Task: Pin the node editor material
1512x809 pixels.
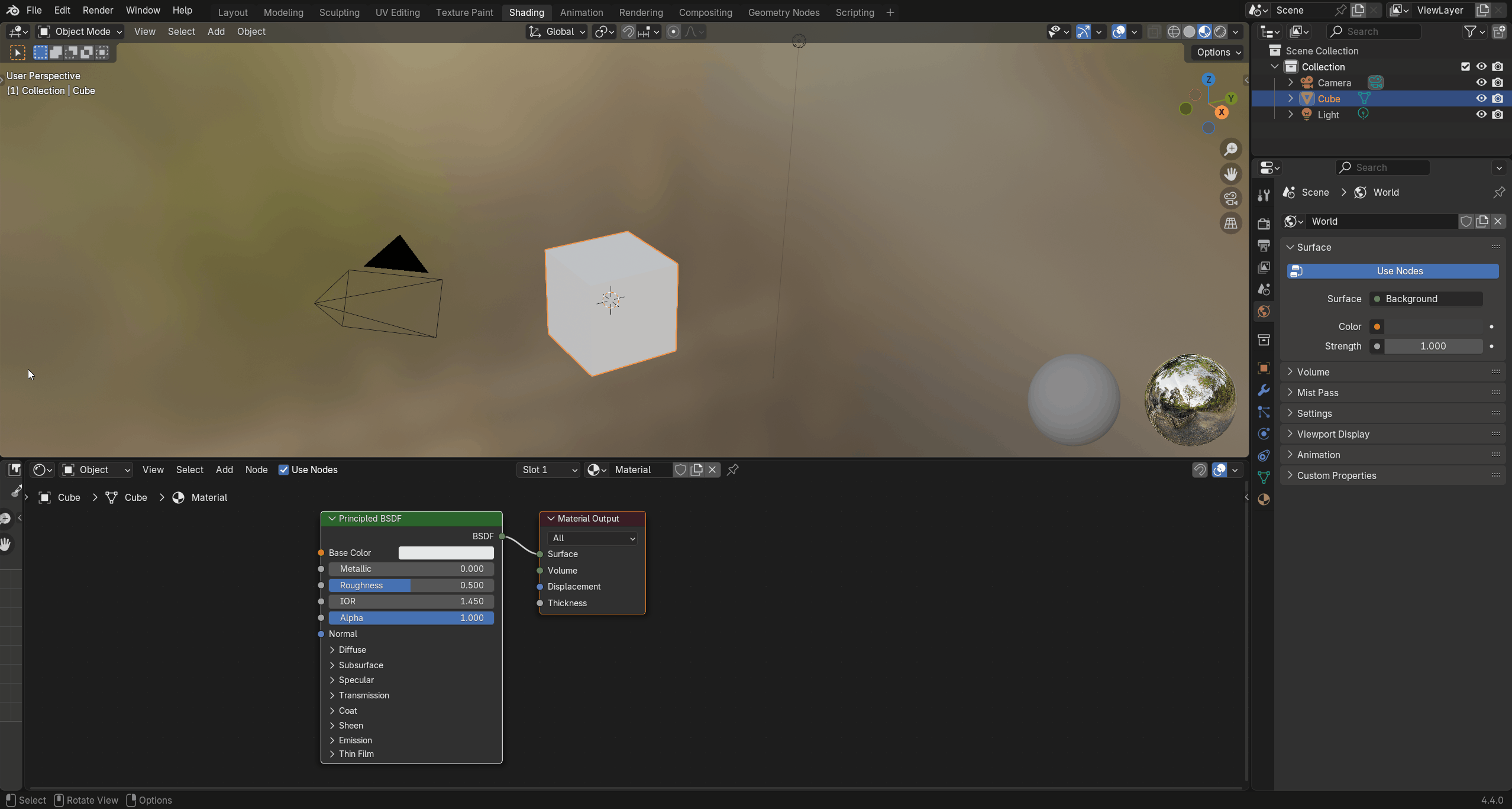Action: point(732,470)
